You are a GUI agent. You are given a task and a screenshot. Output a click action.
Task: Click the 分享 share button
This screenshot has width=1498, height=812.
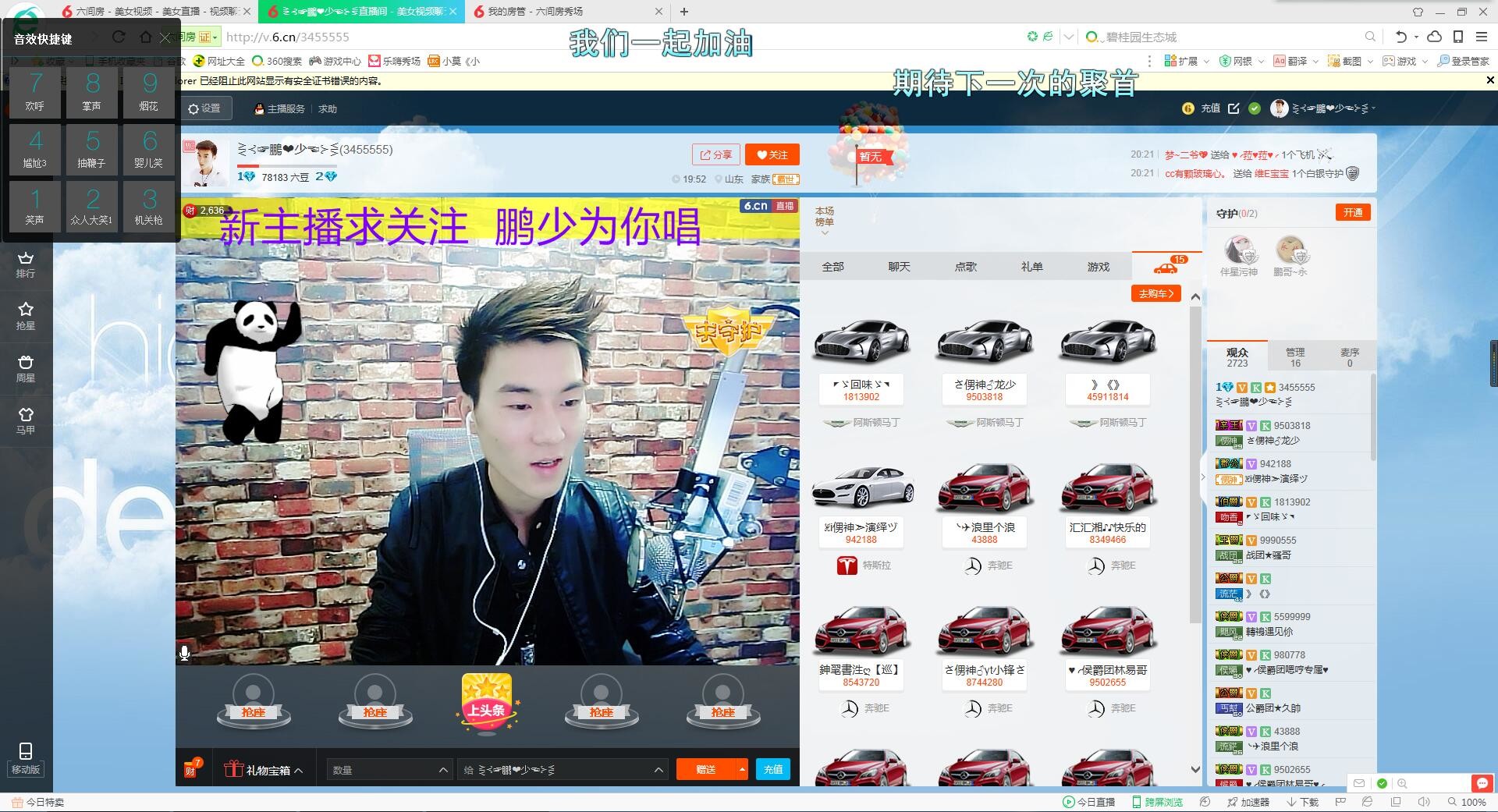pos(715,154)
